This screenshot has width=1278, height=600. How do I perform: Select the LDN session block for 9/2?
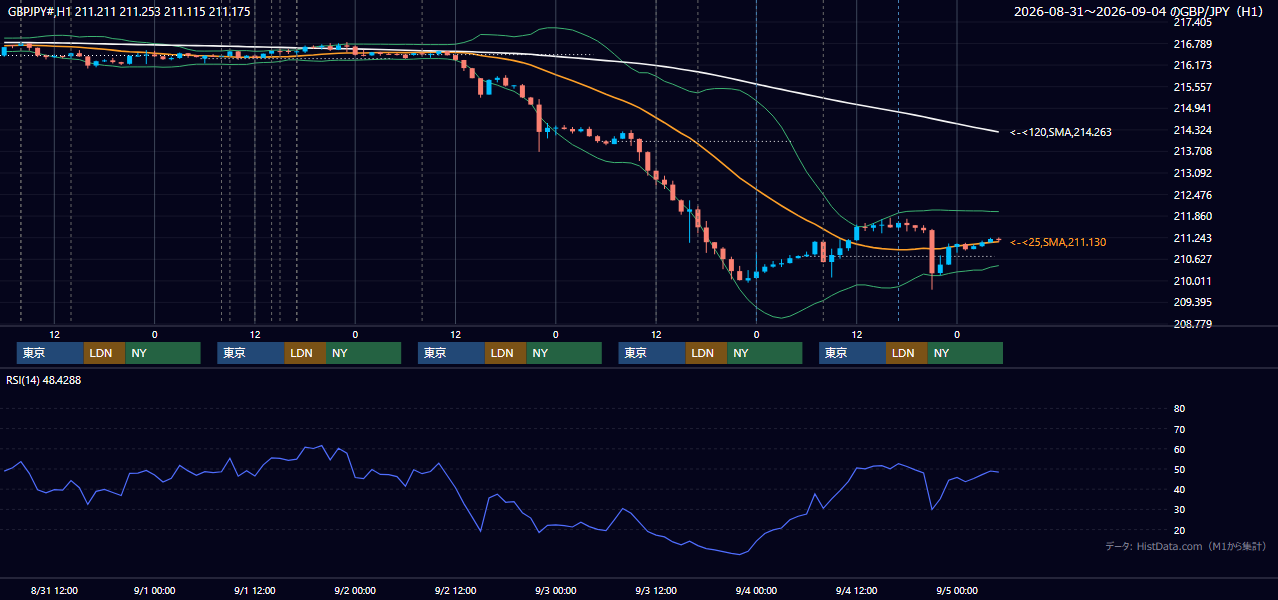point(505,353)
